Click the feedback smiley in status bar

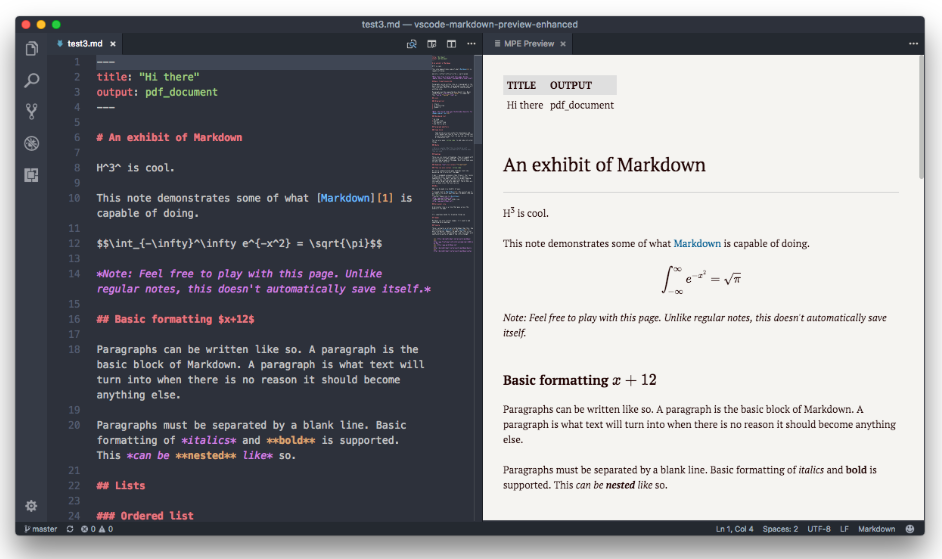click(x=911, y=529)
